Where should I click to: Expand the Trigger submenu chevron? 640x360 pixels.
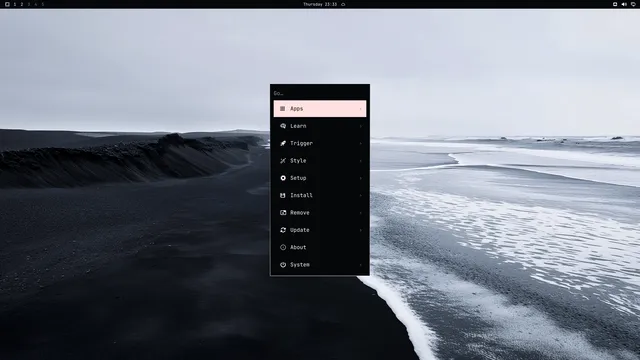coord(360,144)
